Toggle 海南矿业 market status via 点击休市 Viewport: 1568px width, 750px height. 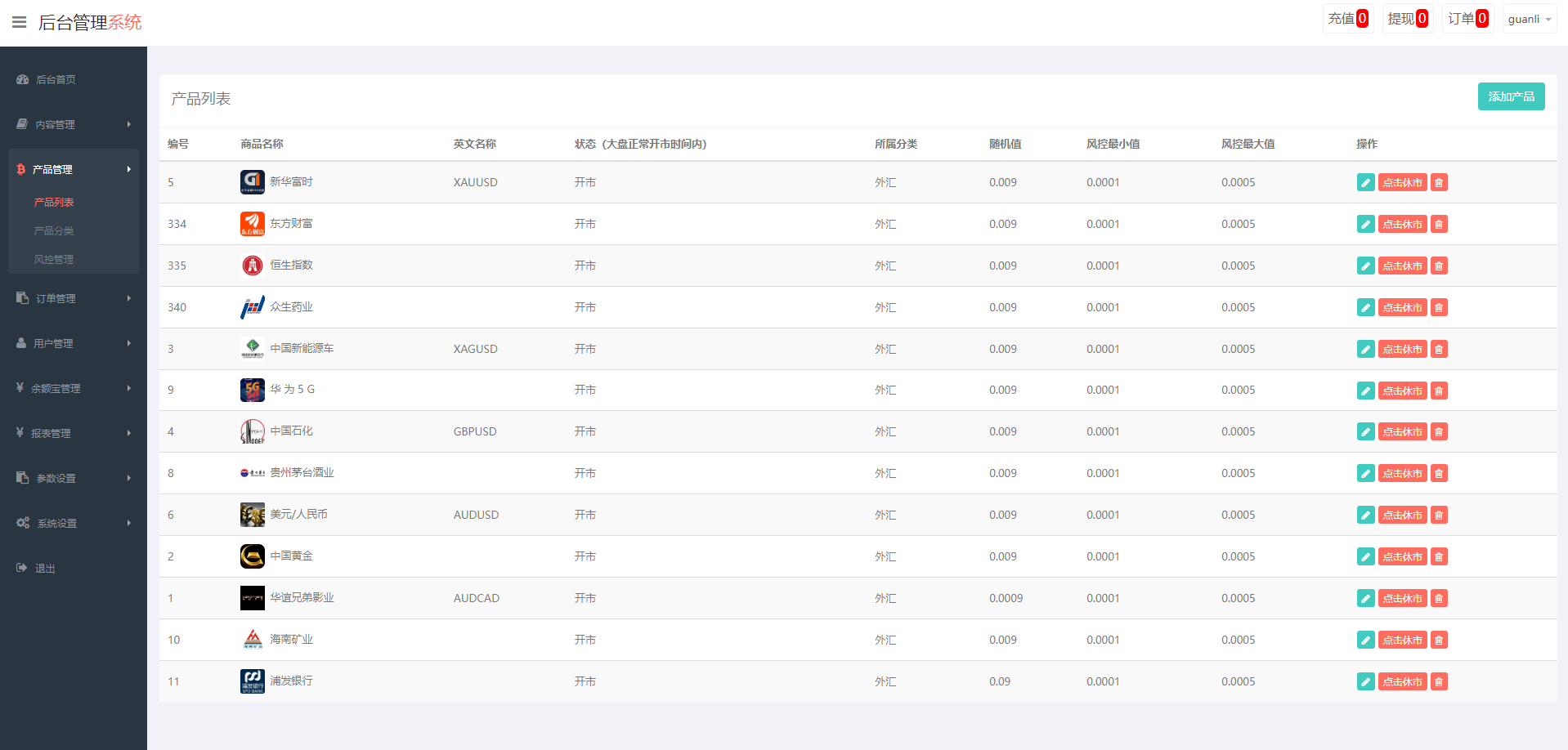[x=1402, y=640]
